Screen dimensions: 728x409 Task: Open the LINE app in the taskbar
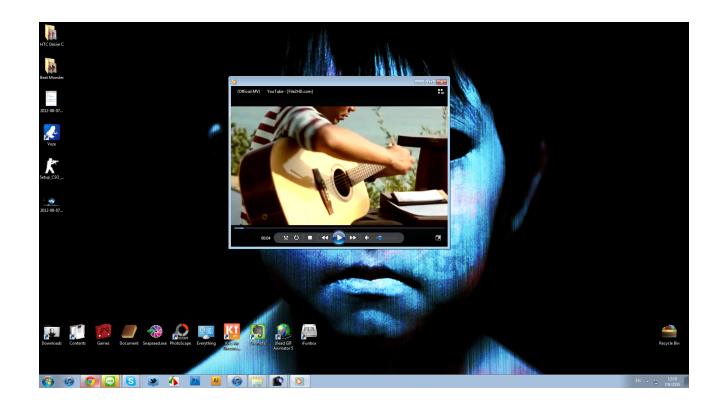click(110, 382)
